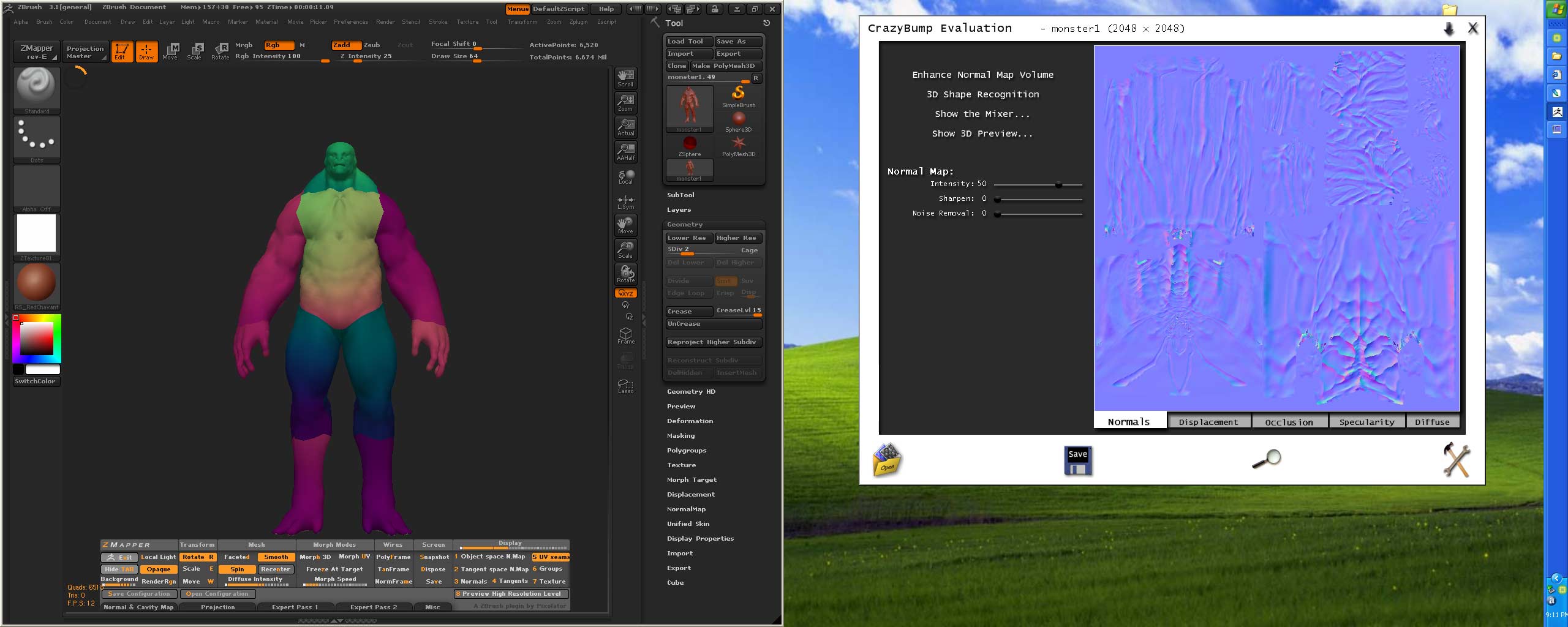This screenshot has width=1568, height=627.
Task: Select the Sphere3D tool icon
Action: click(x=739, y=121)
